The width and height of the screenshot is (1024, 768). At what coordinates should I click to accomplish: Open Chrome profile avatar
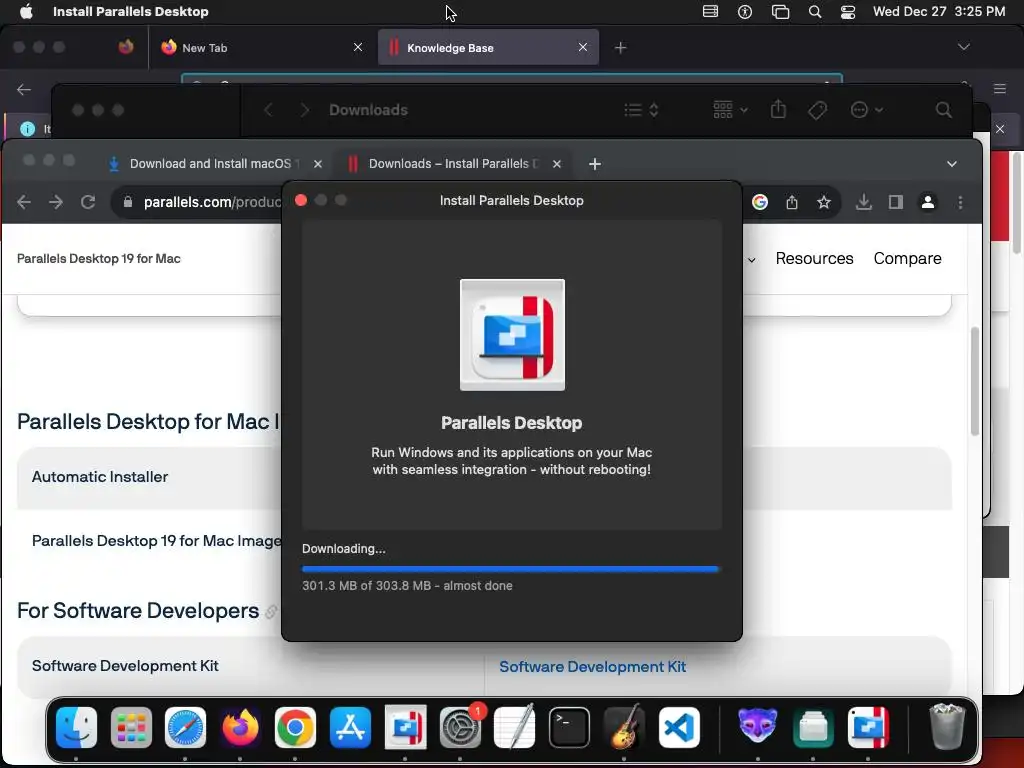point(928,202)
